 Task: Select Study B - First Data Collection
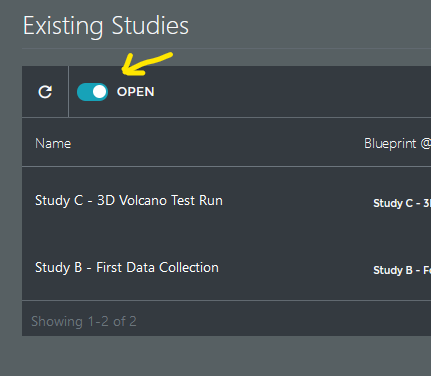coord(127,267)
